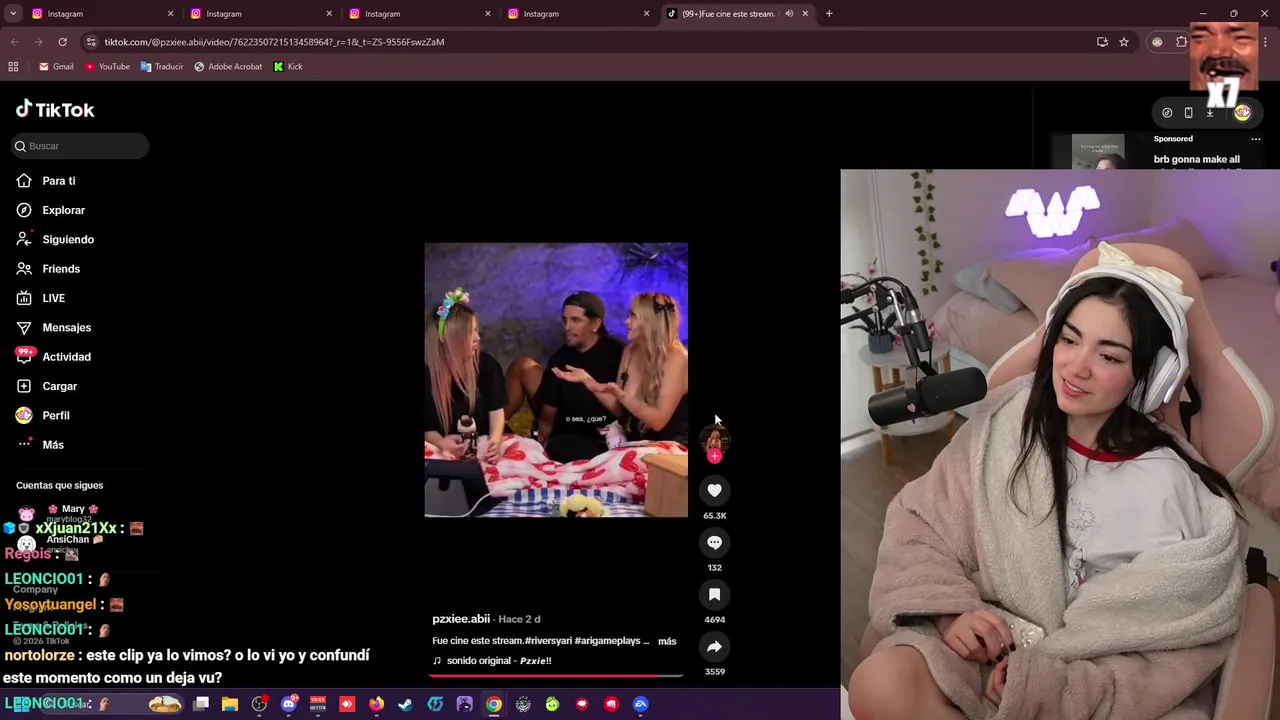Share the video with the arrow icon
Screen dimensions: 1280x720
[714, 646]
